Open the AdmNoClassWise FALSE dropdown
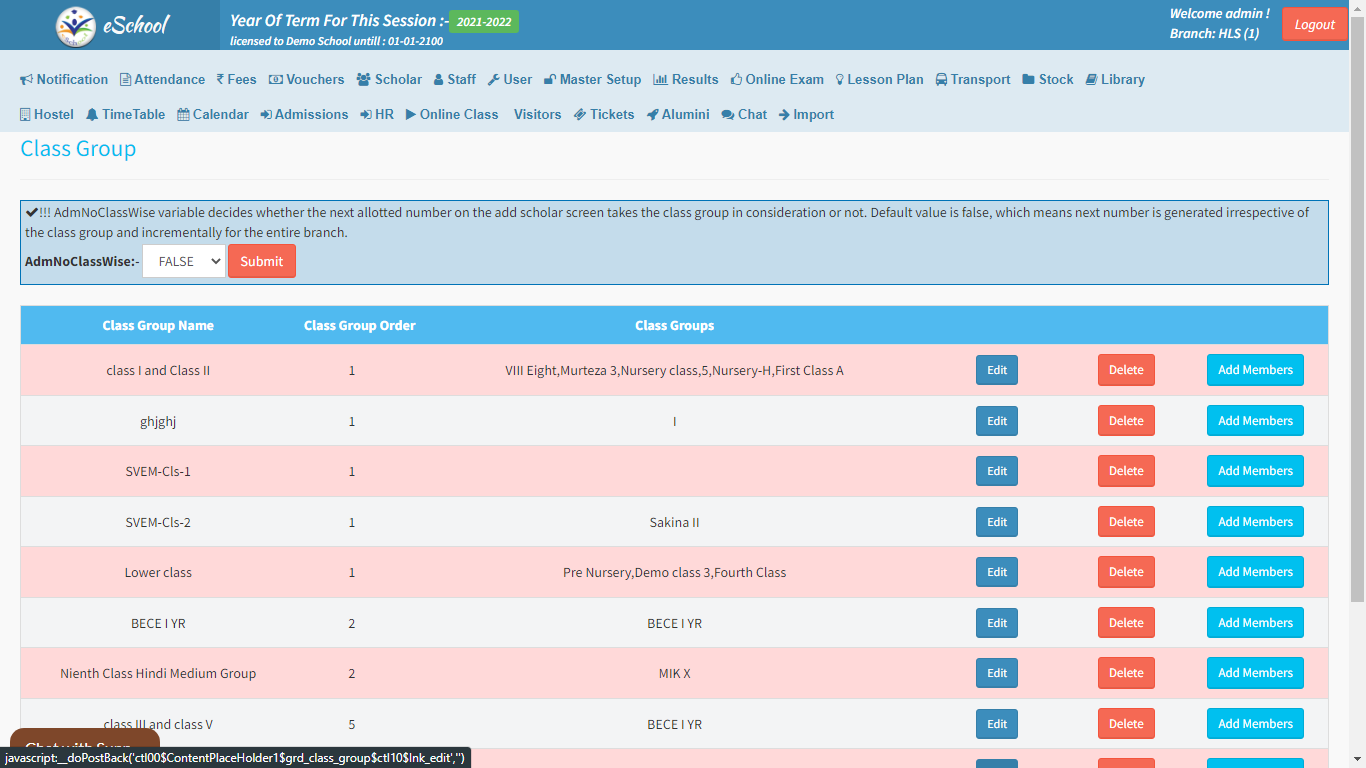The width and height of the screenshot is (1366, 768). click(x=184, y=262)
